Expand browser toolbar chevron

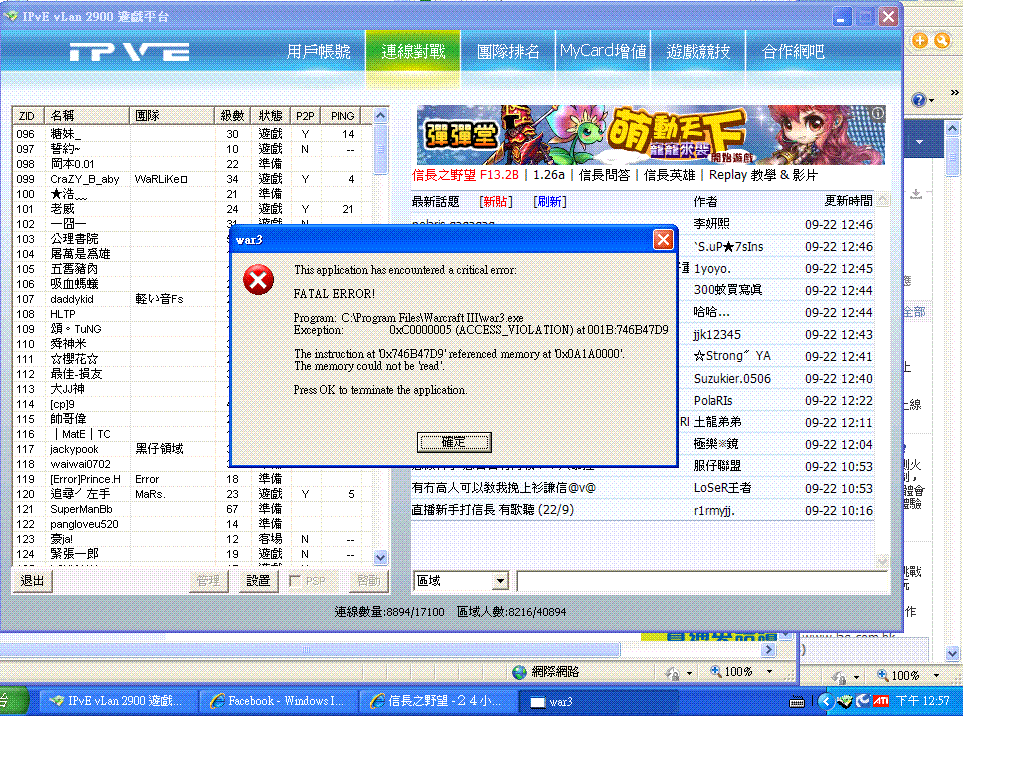955,92
